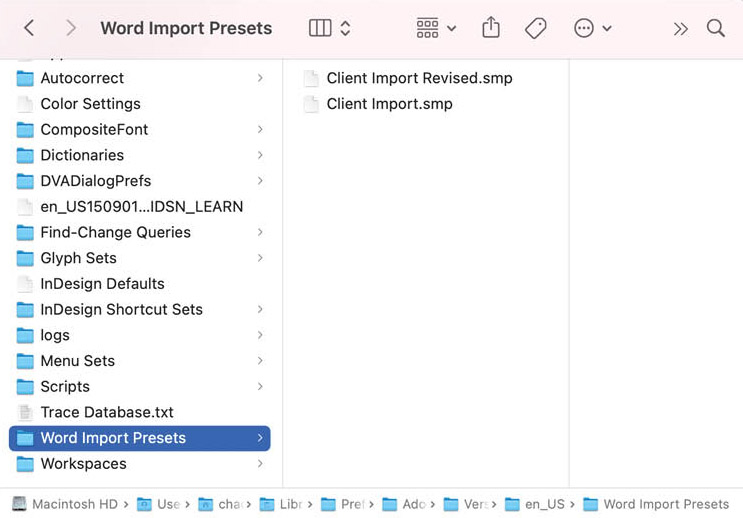
Task: Go back with the left chevron button
Action: point(29,28)
